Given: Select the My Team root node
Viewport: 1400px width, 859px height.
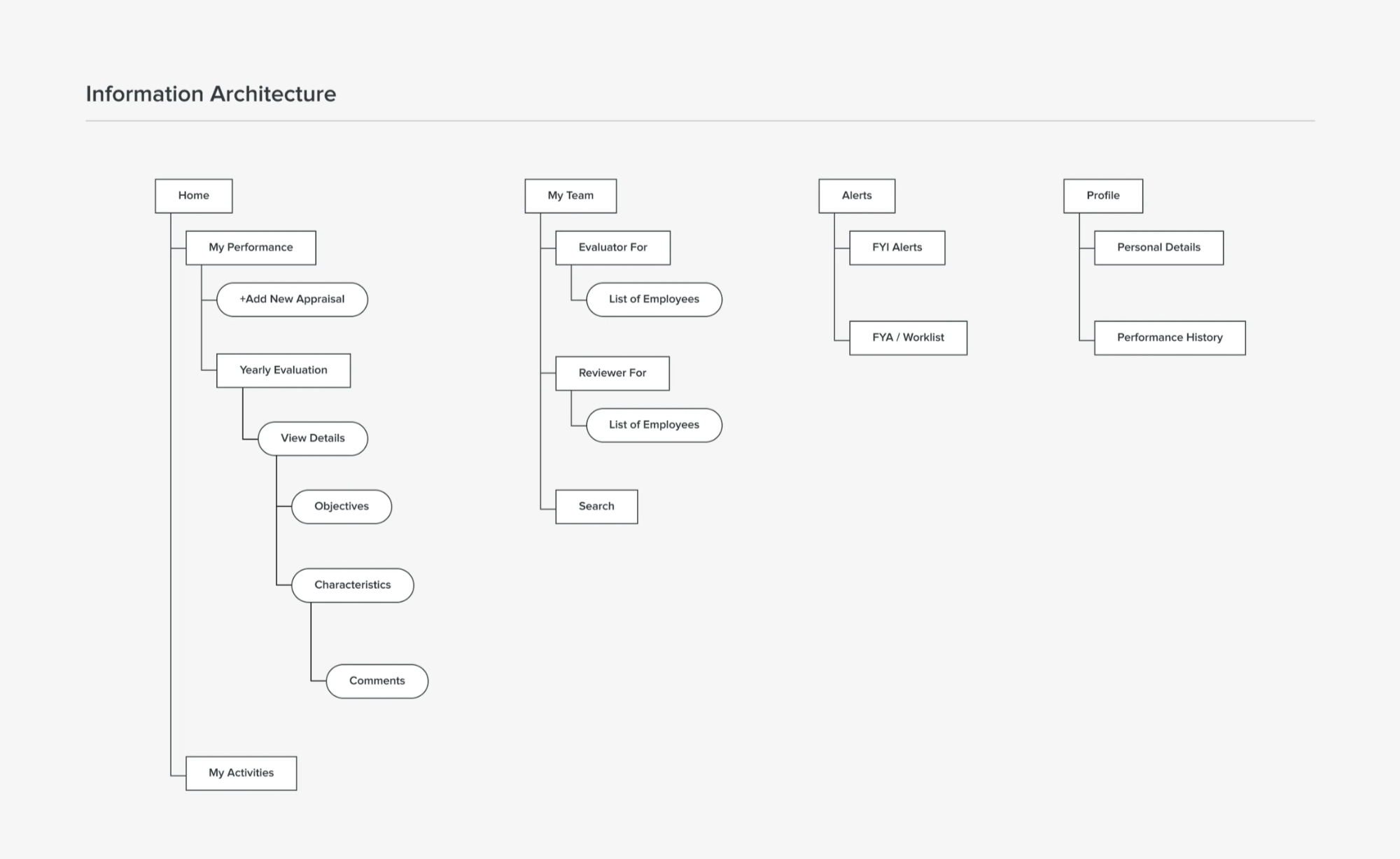Looking at the screenshot, I should (x=570, y=196).
